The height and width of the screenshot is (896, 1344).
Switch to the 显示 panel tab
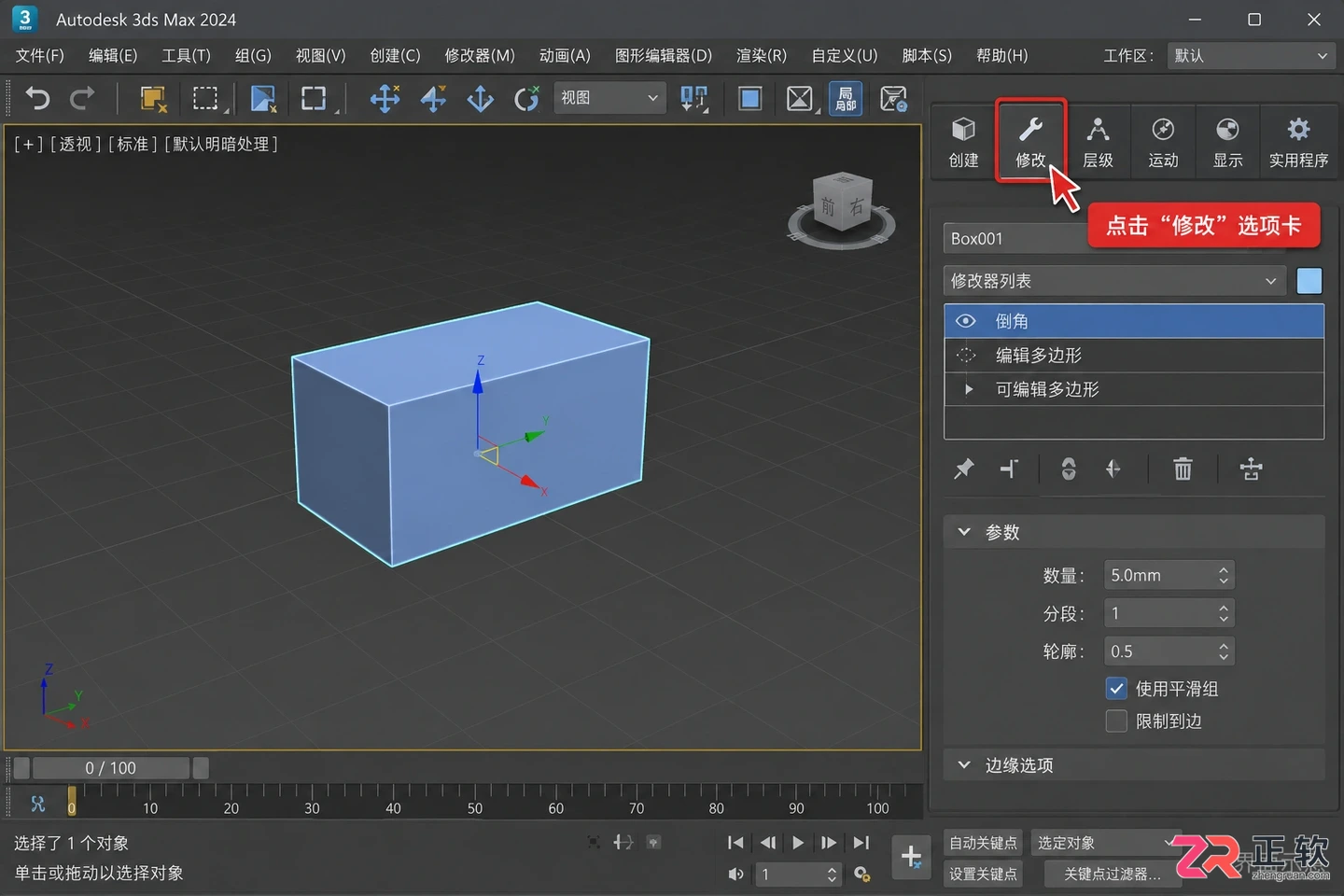point(1227,142)
